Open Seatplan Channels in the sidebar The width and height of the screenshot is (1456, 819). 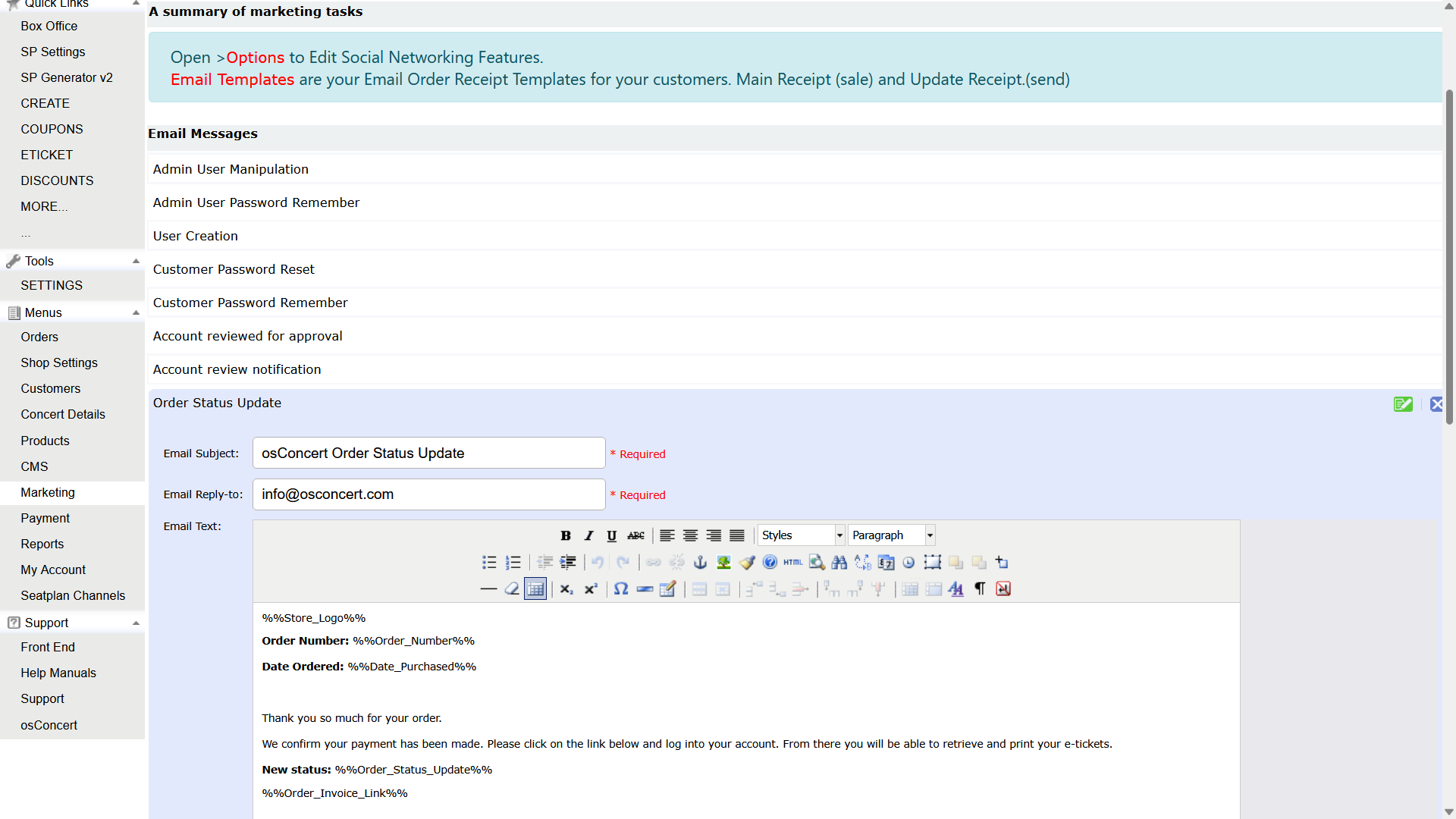tap(73, 595)
